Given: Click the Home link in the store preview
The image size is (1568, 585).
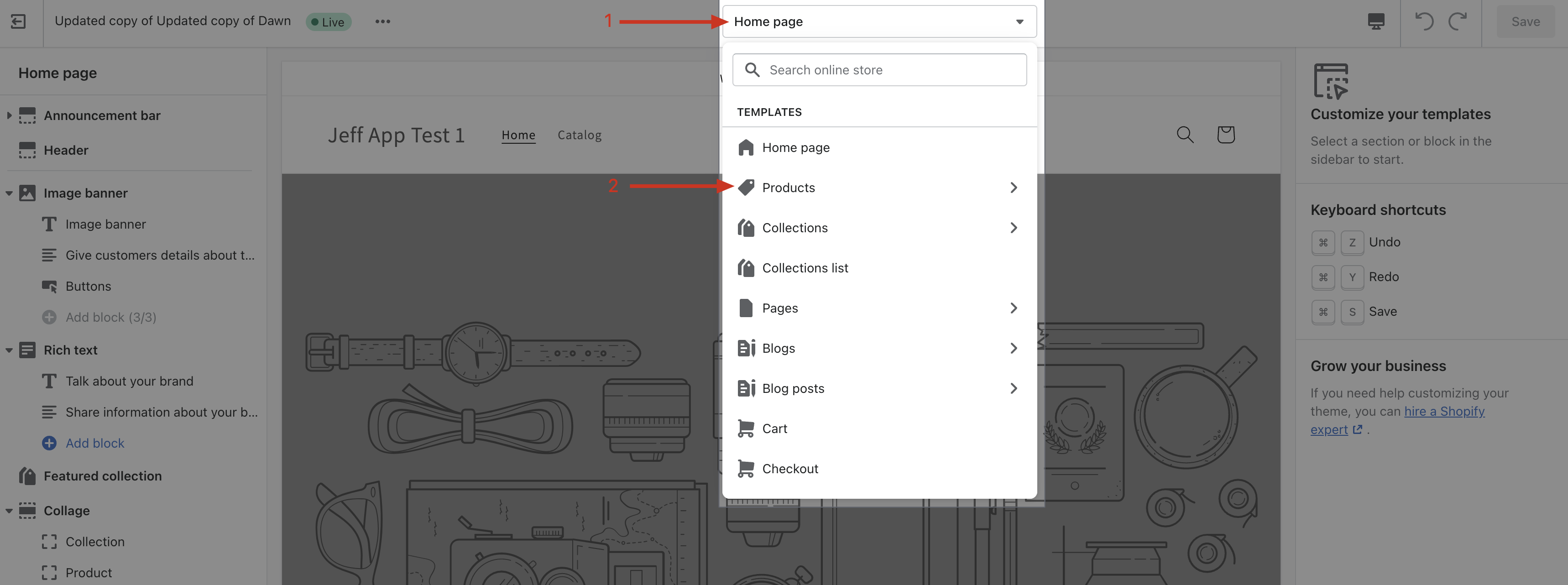Looking at the screenshot, I should click(518, 135).
